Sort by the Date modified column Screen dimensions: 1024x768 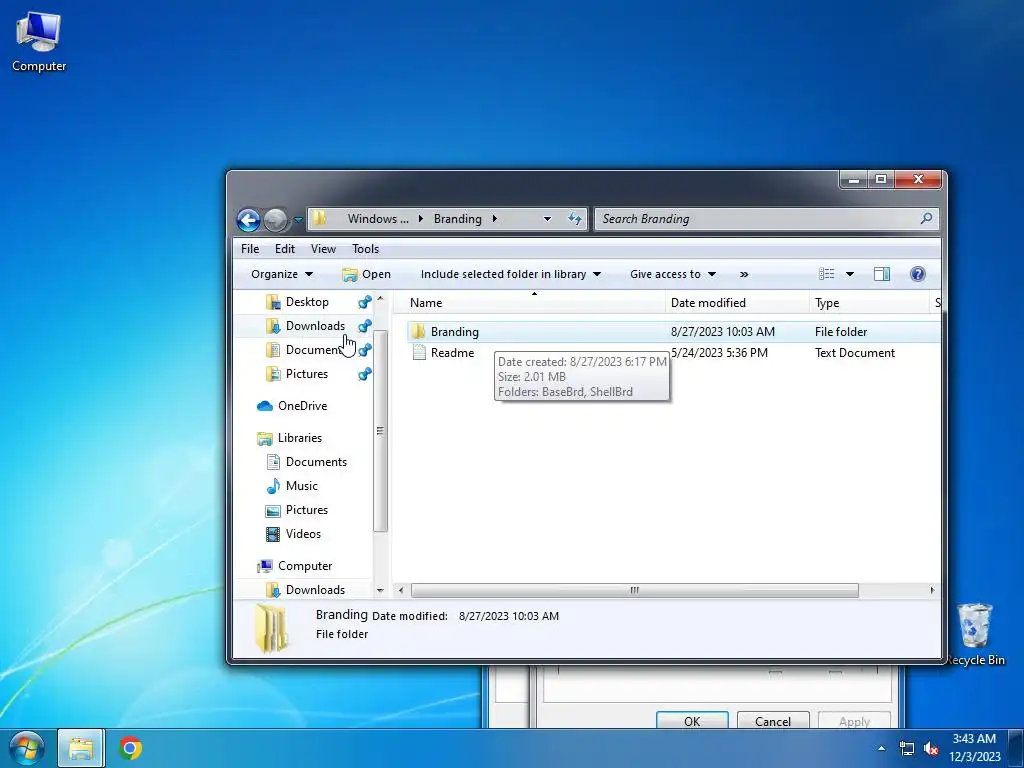click(x=737, y=303)
